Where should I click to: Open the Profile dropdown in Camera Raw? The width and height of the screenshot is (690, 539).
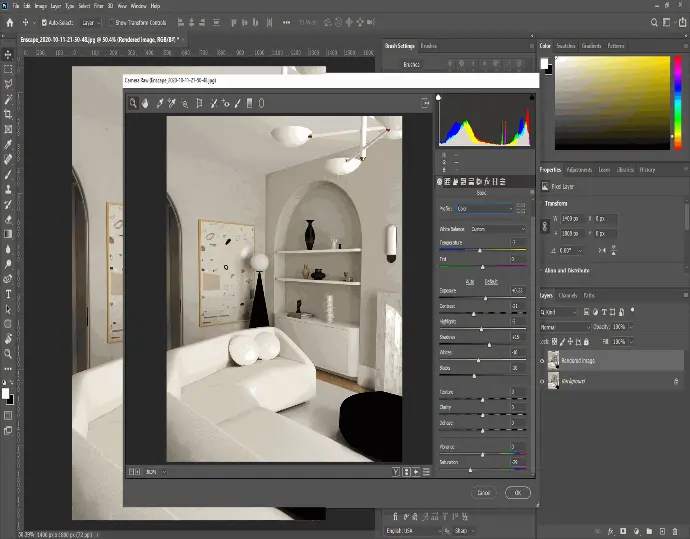click(x=486, y=208)
